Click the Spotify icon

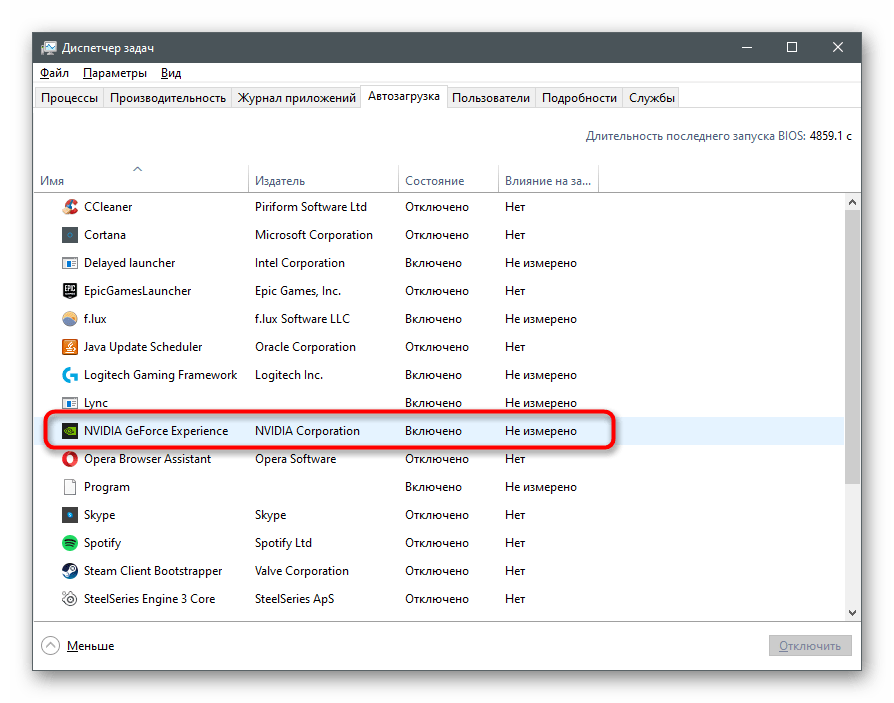pyautogui.click(x=70, y=543)
